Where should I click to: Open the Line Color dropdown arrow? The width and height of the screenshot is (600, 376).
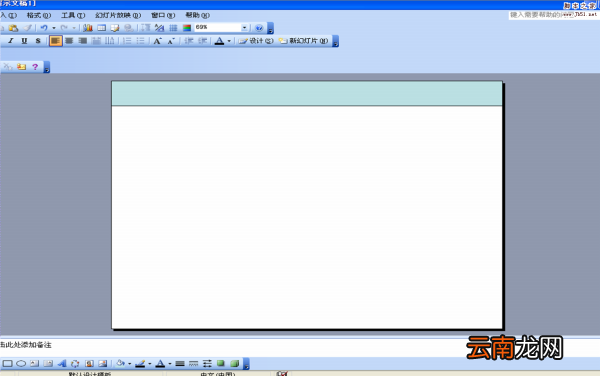click(x=150, y=364)
